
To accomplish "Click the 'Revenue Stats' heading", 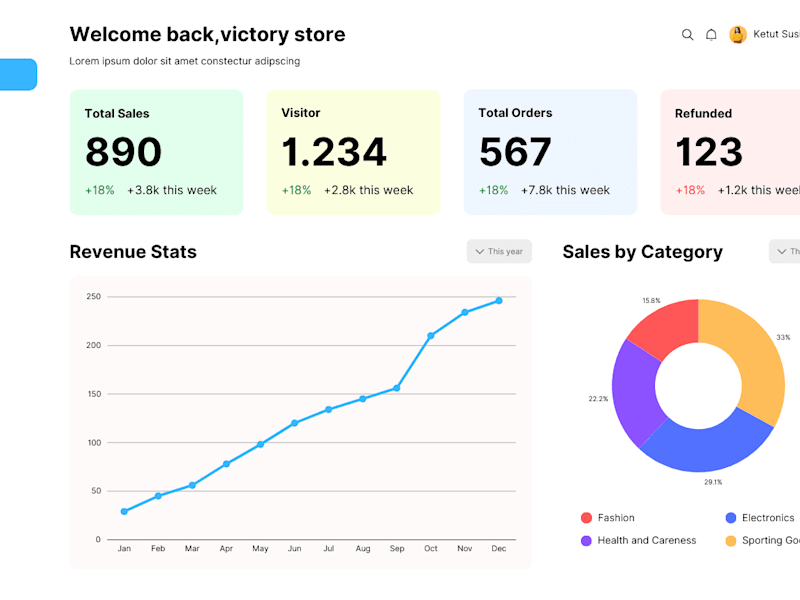I will point(133,252).
